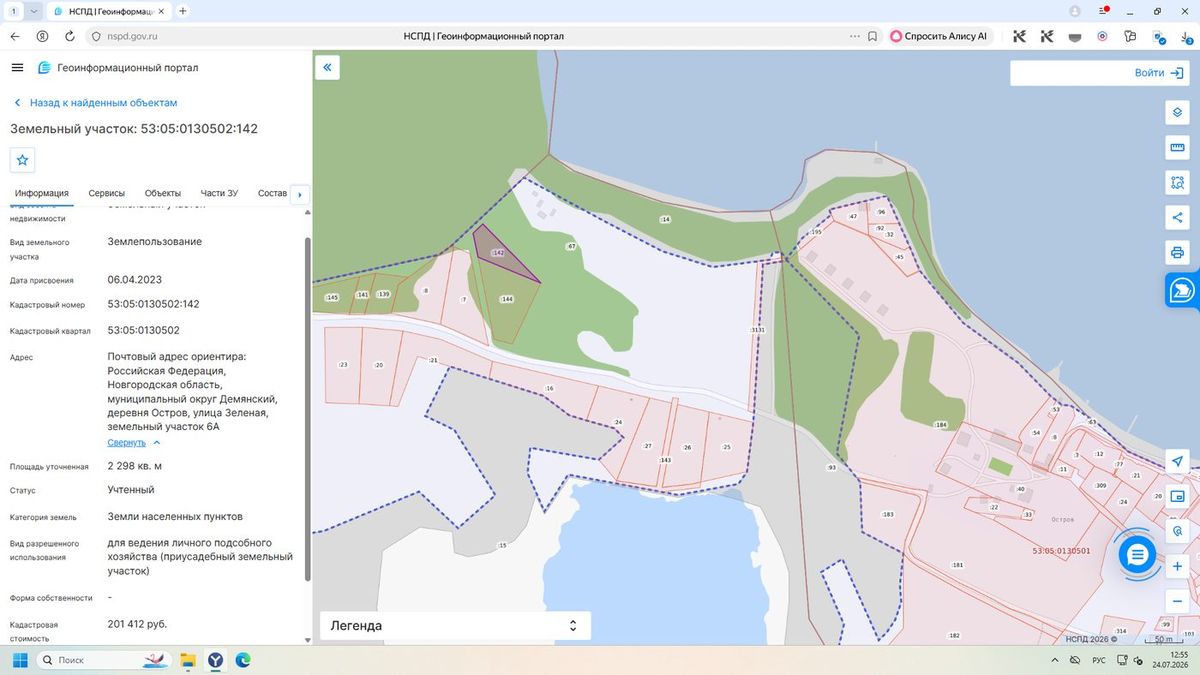Switch input language РУС in tray

click(x=1097, y=660)
